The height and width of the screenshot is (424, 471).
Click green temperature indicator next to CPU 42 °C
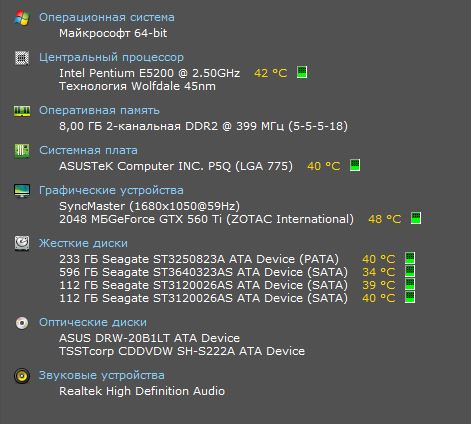pos(302,72)
